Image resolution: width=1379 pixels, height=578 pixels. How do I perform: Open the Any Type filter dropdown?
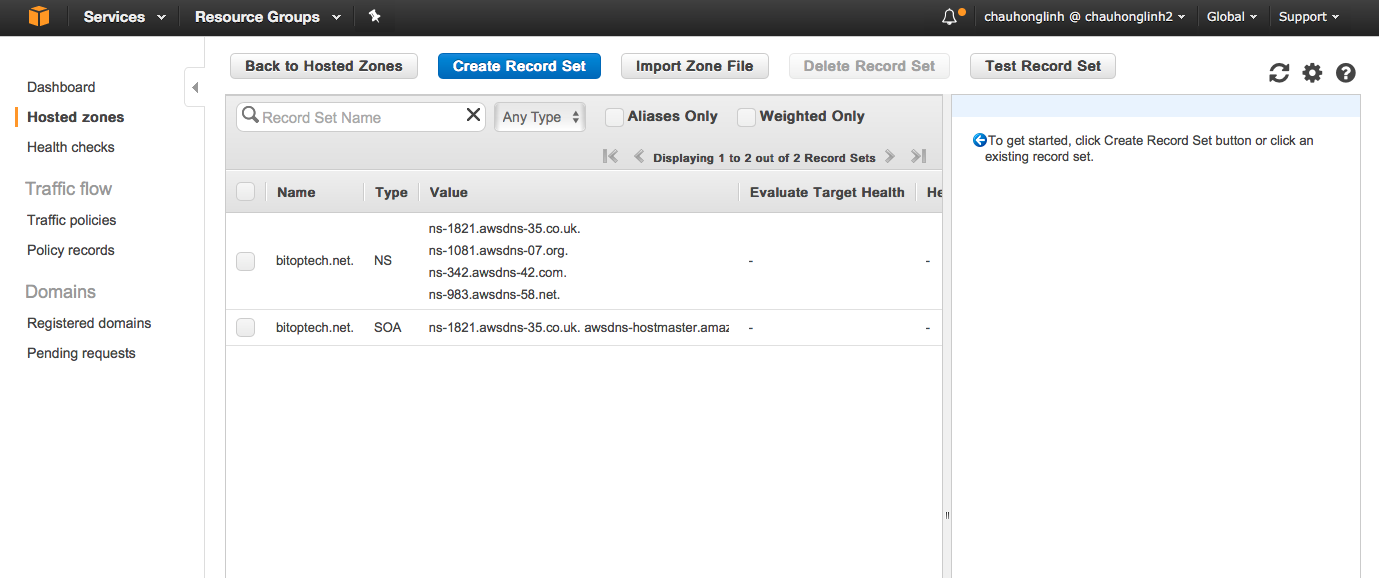click(x=540, y=117)
